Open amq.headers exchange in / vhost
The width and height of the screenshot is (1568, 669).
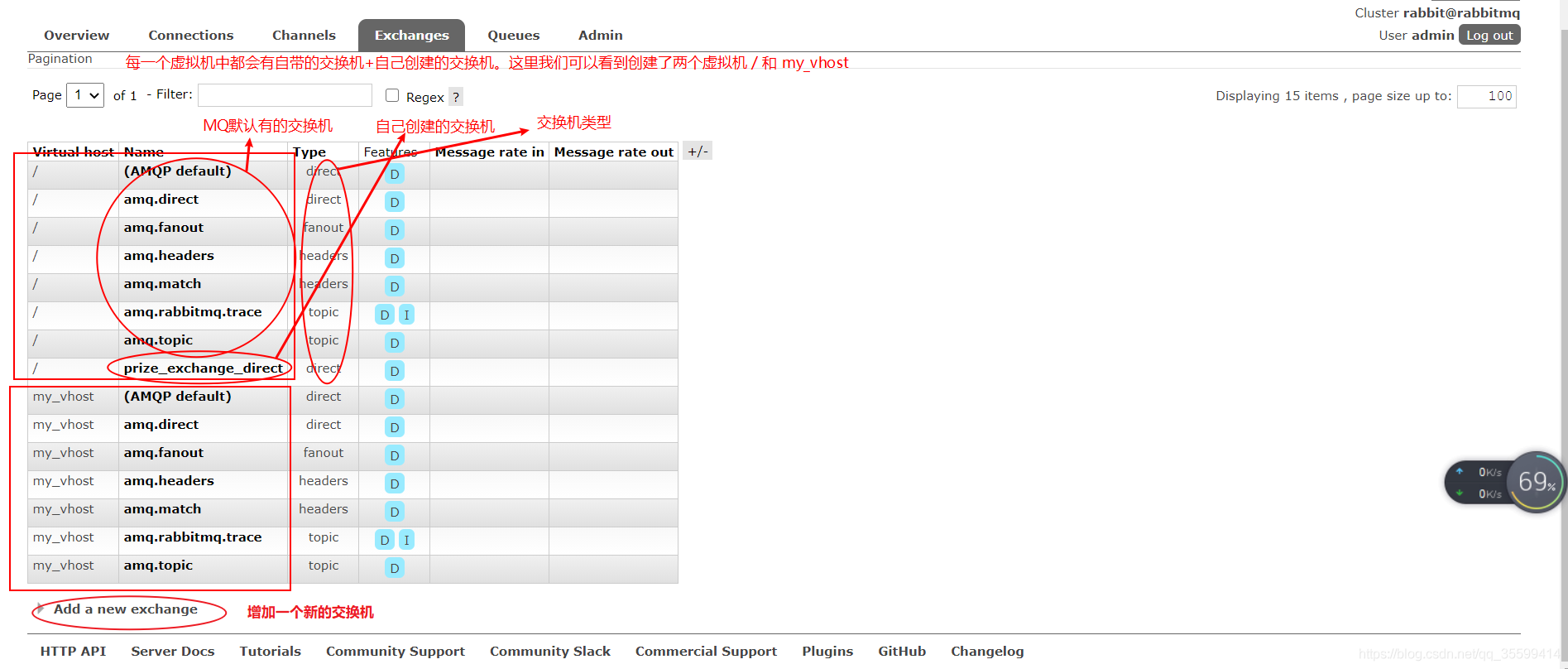point(169,255)
